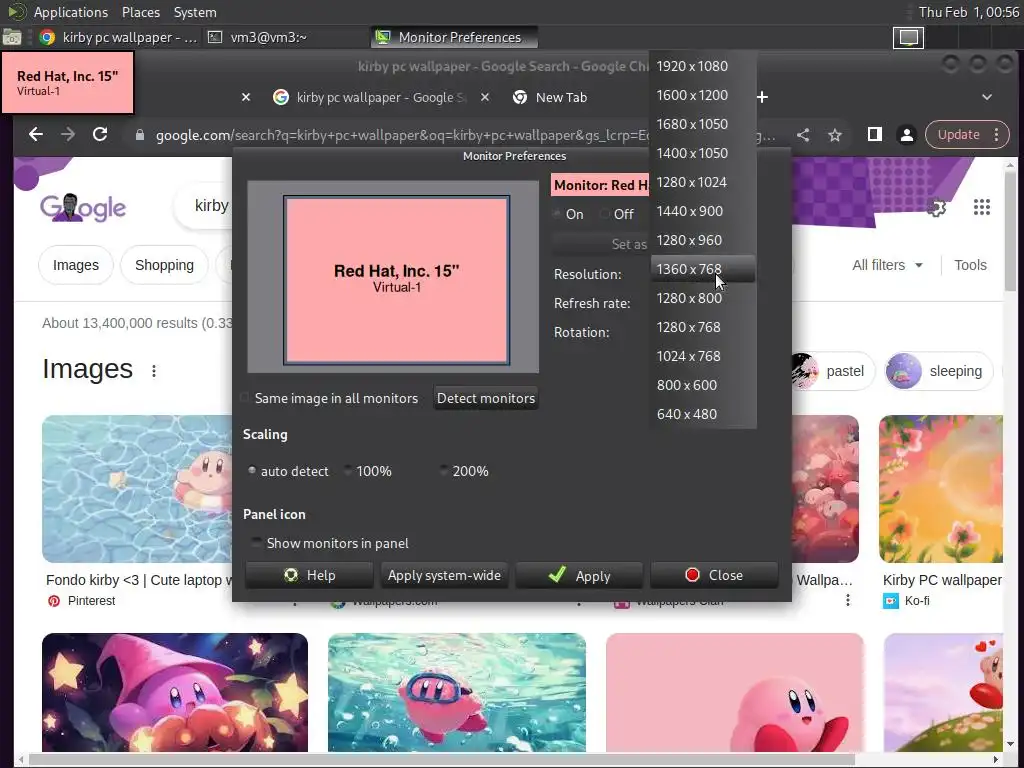
Task: Open Images section three-dot menu
Action: coord(154,371)
